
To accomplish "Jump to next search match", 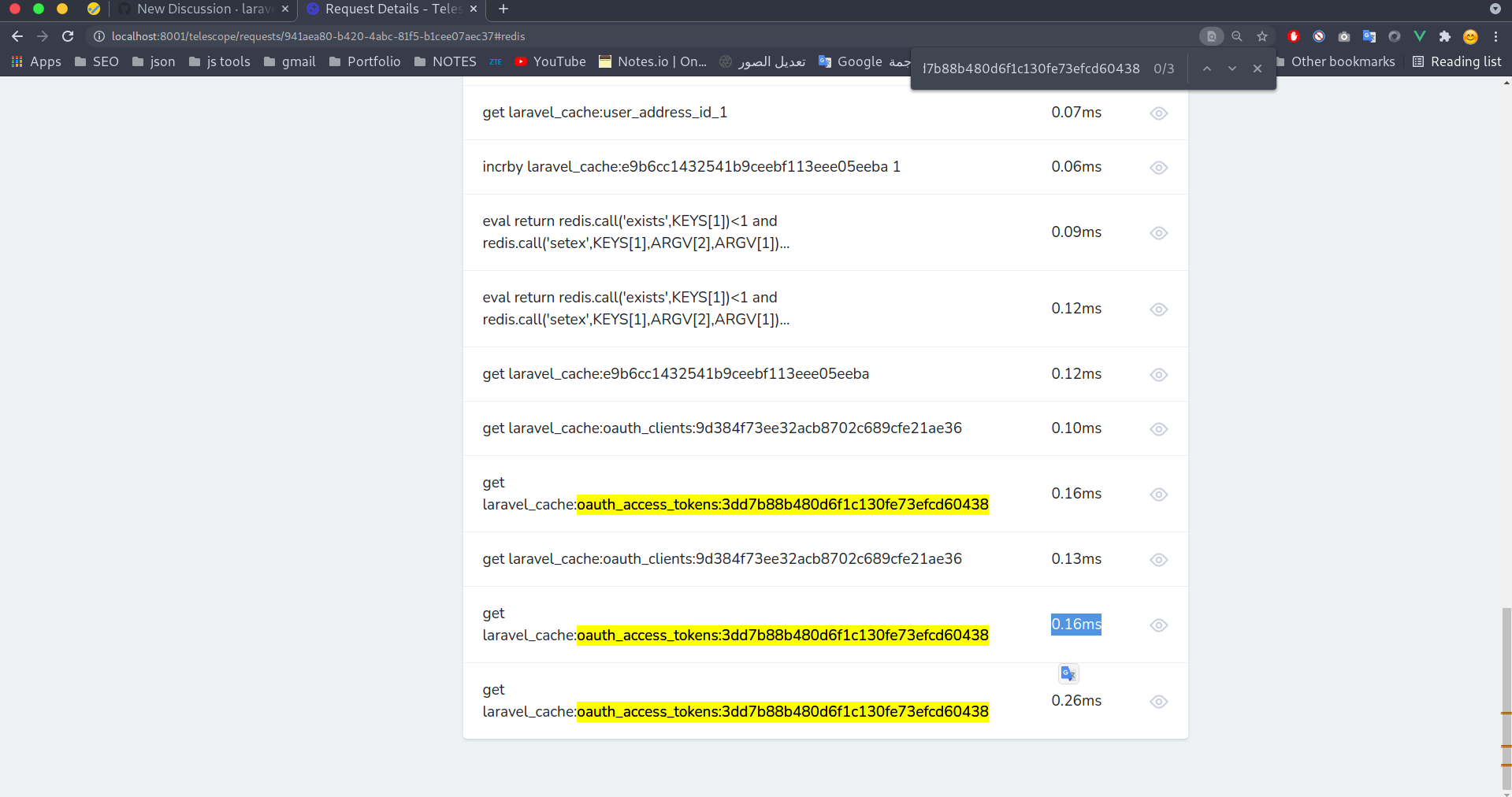I will click(x=1232, y=69).
